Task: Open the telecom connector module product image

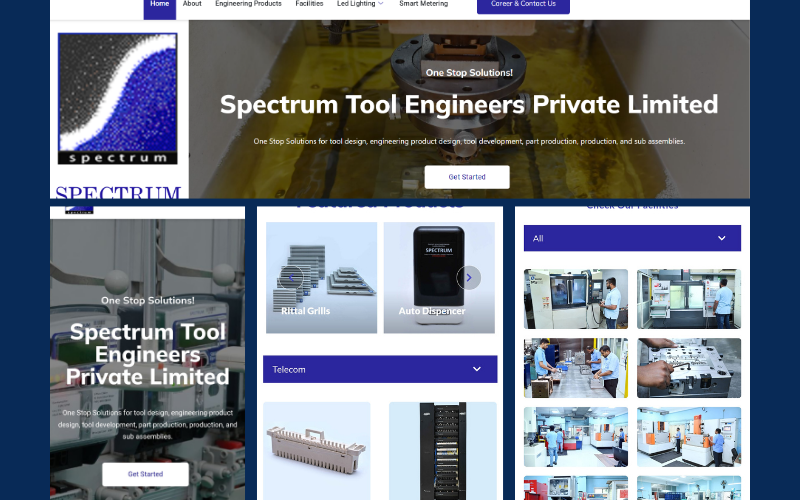Action: tap(317, 451)
